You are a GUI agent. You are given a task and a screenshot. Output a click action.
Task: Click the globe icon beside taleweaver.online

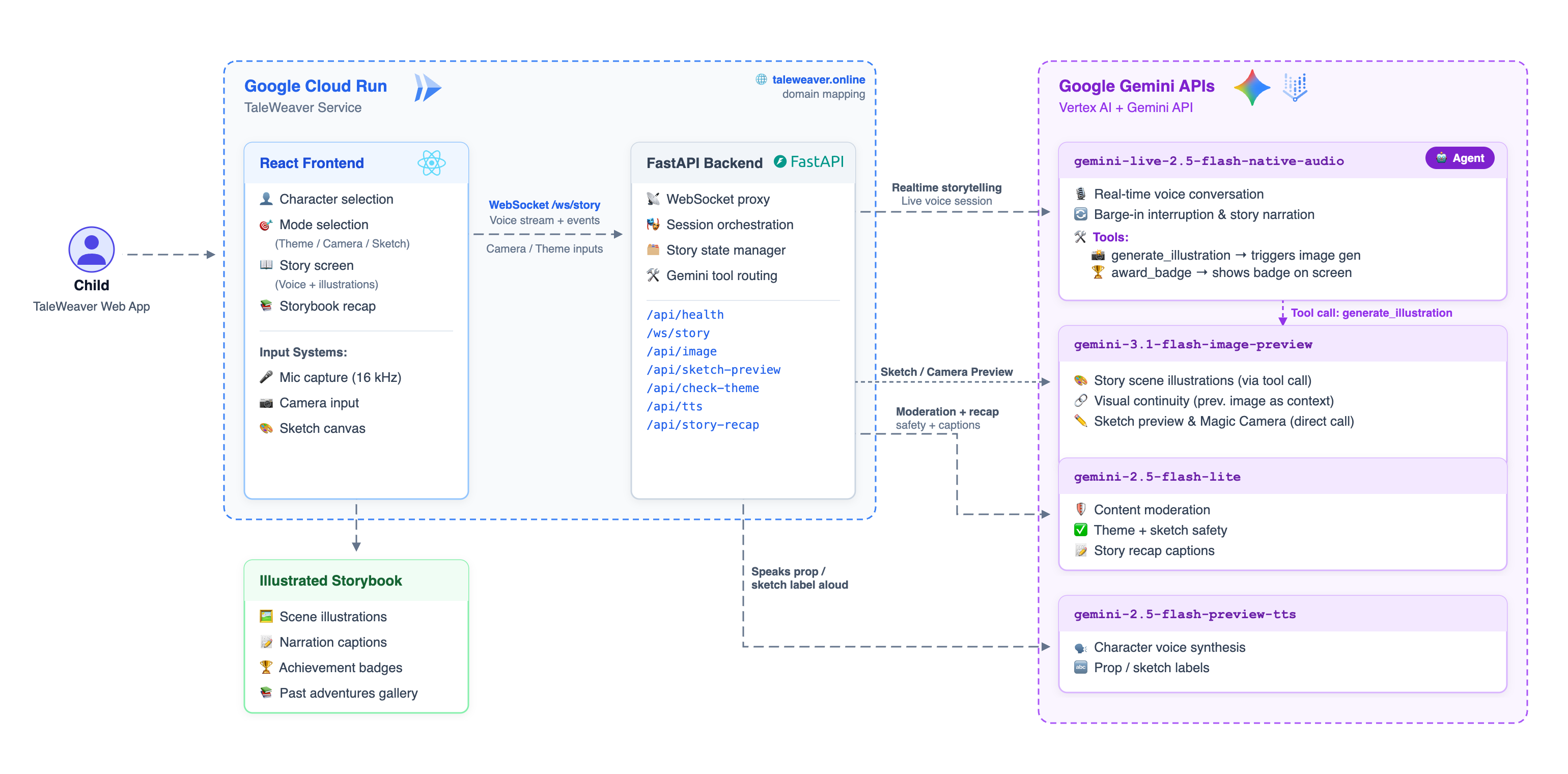(x=761, y=79)
